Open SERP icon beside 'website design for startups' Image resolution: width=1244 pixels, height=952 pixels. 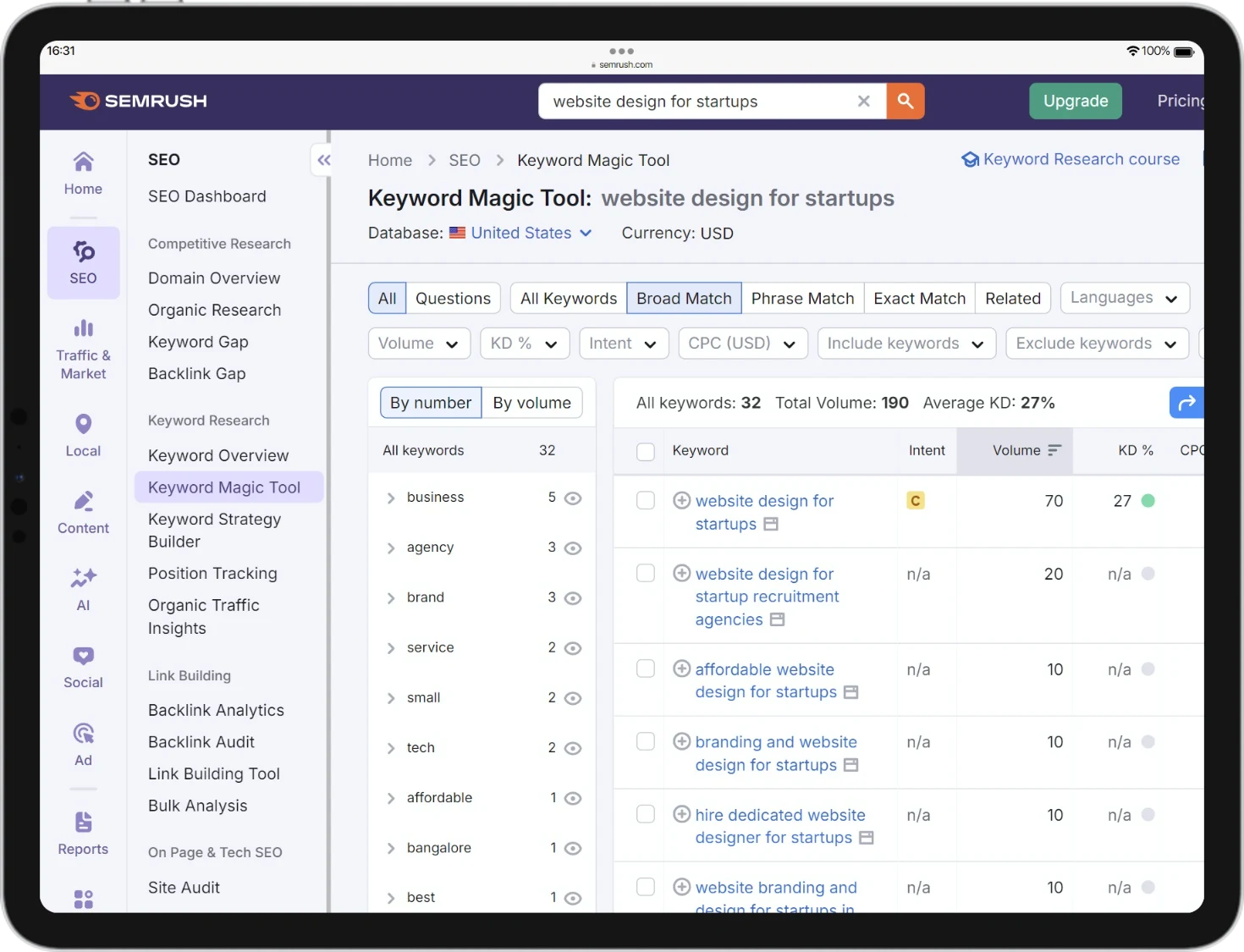click(x=770, y=524)
